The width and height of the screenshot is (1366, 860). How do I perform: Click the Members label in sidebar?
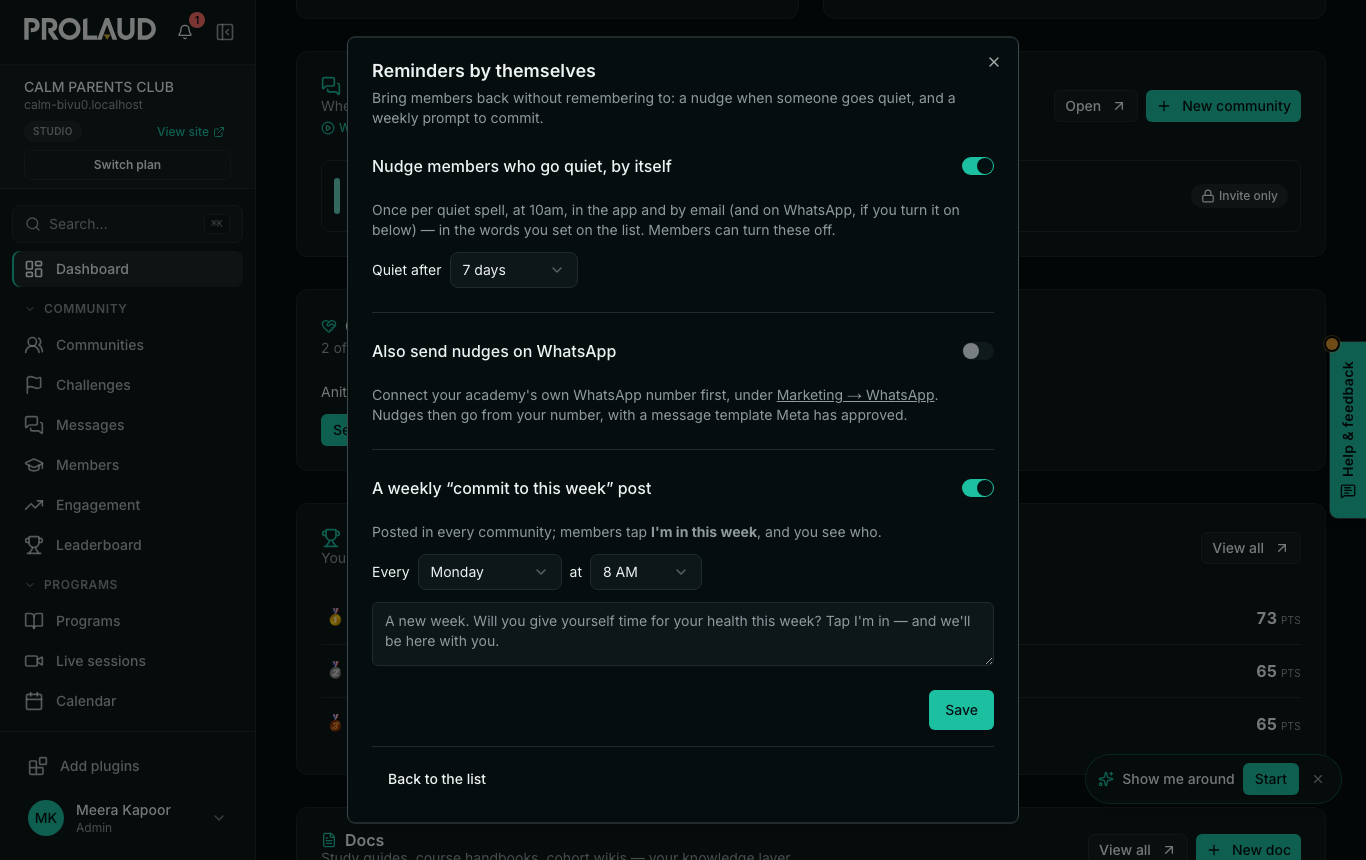pos(87,465)
